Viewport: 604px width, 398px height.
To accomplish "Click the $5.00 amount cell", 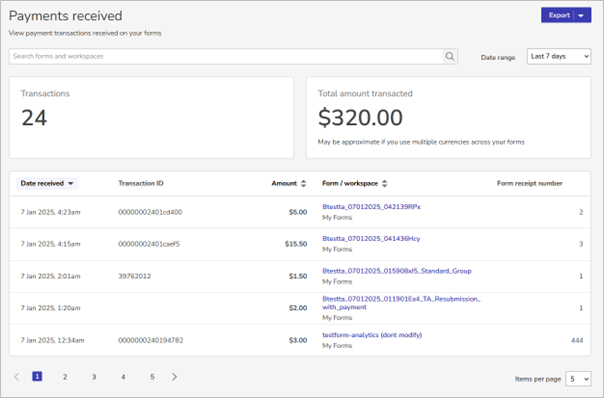I will [x=298, y=212].
